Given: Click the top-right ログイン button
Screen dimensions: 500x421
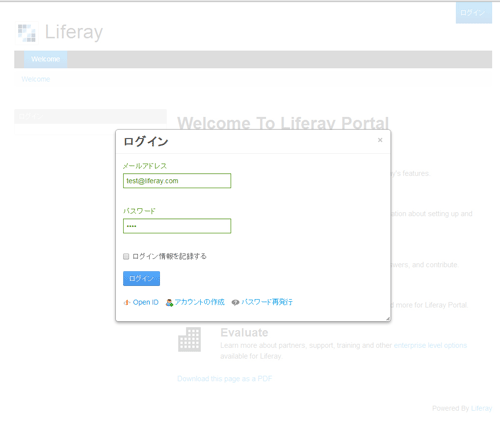Looking at the screenshot, I should pyautogui.click(x=474, y=13).
